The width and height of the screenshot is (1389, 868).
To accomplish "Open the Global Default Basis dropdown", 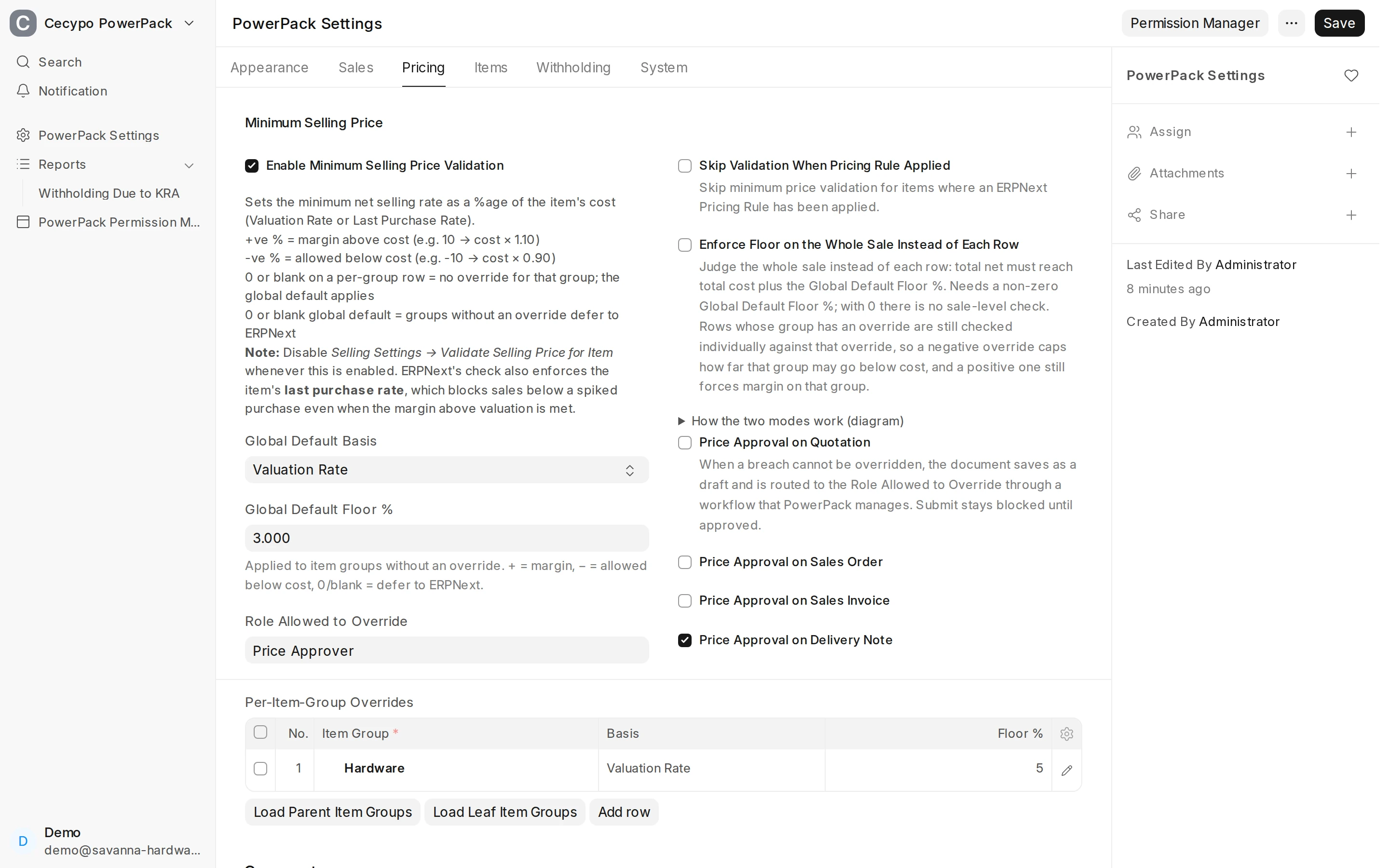I will point(447,470).
